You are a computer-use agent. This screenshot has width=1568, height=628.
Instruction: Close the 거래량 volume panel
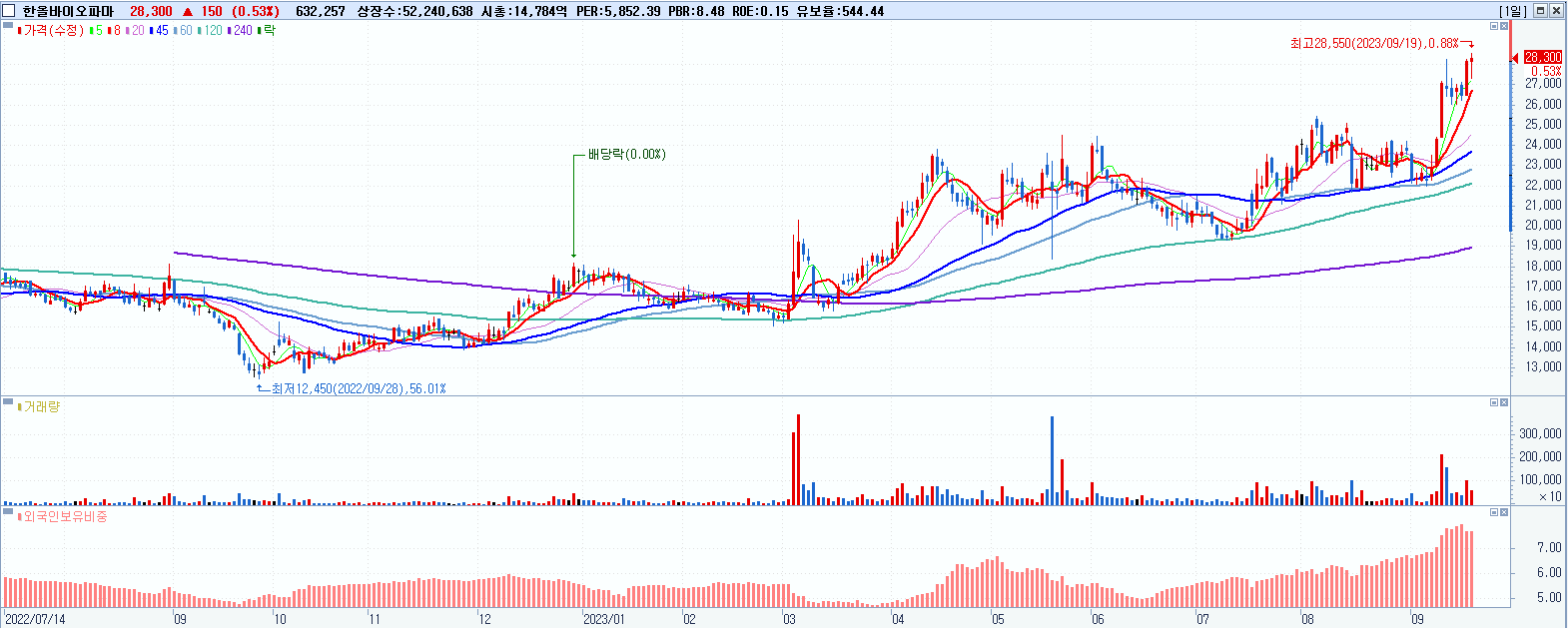click(x=1505, y=402)
